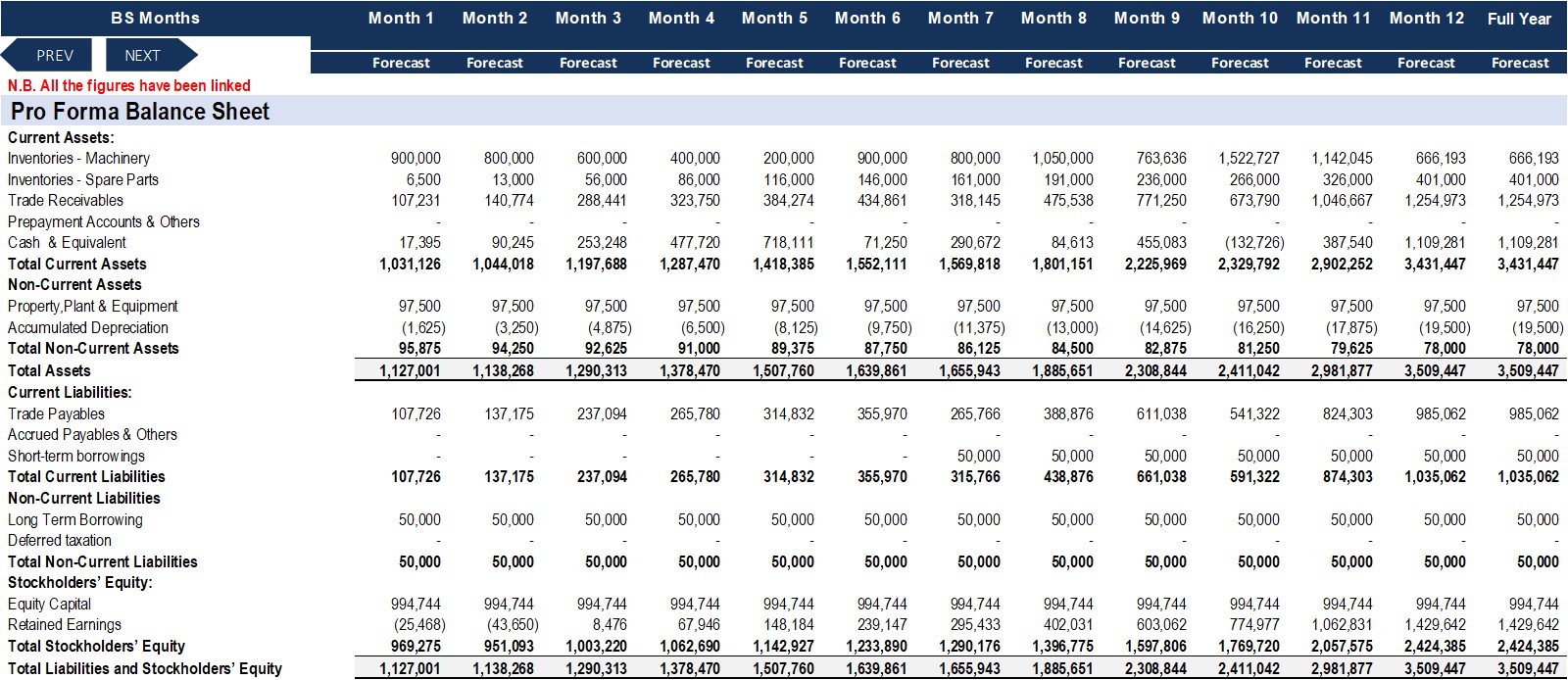Select the Total Current Assets row label
This screenshot has height=680, width=1568.
76,264
